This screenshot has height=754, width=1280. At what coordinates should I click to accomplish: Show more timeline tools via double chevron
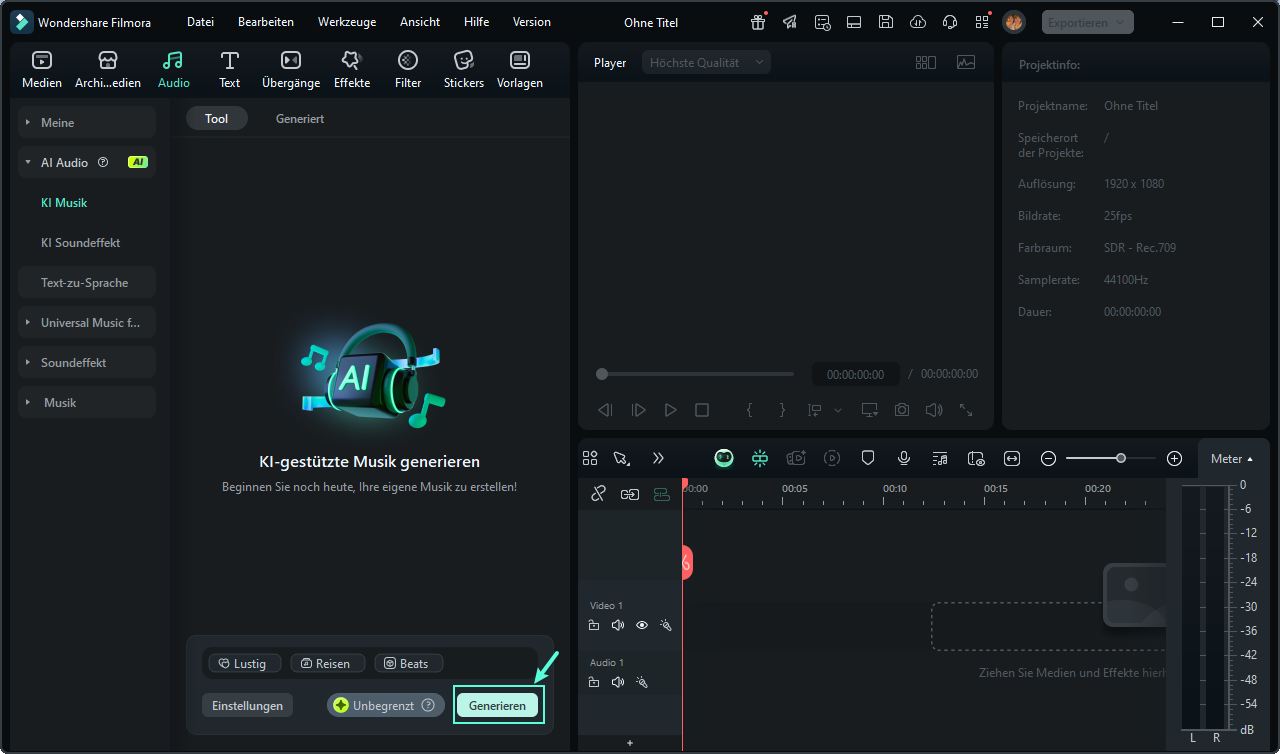(x=658, y=458)
